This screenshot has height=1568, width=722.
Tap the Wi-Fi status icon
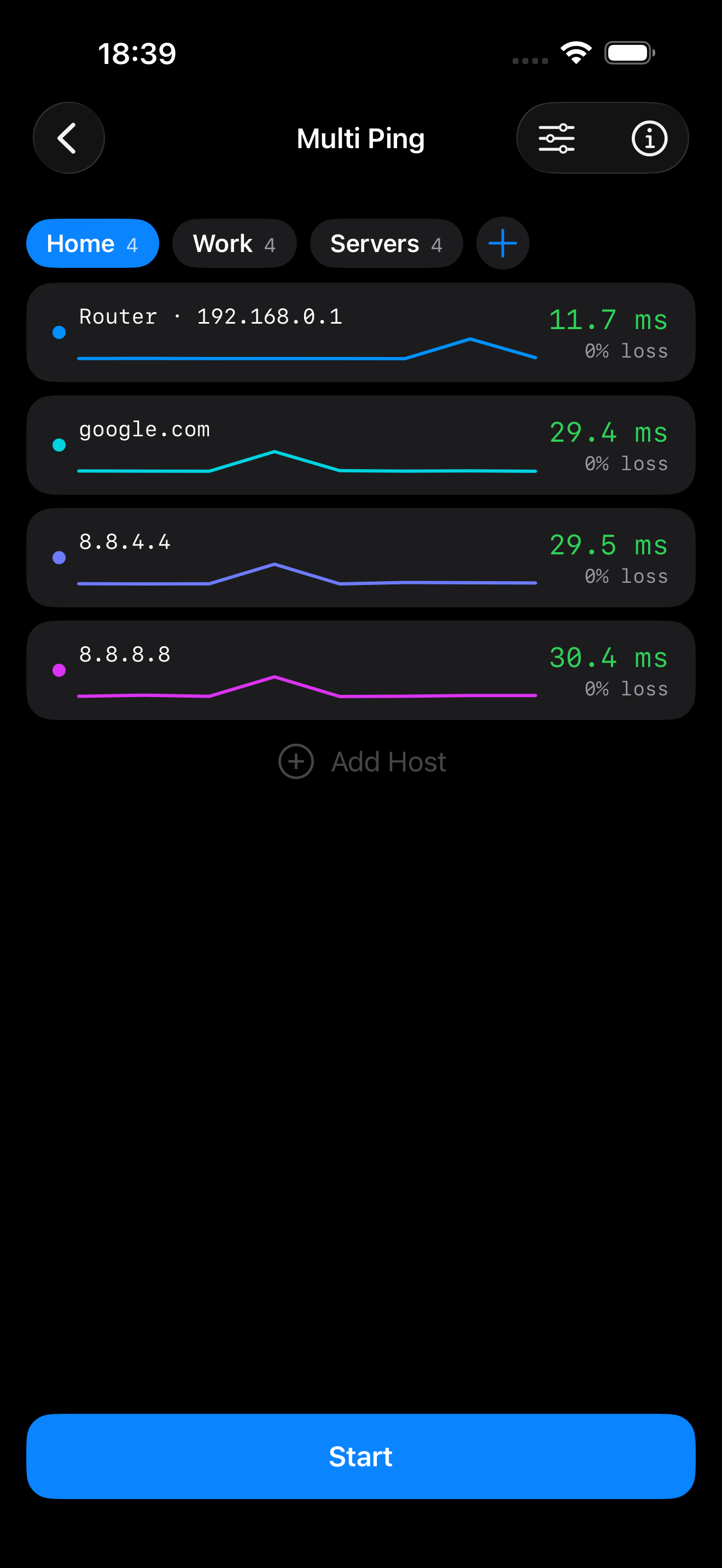(576, 53)
